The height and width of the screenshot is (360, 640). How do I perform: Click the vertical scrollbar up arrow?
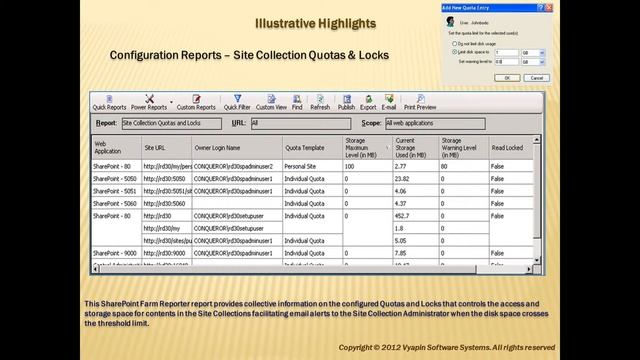click(537, 140)
